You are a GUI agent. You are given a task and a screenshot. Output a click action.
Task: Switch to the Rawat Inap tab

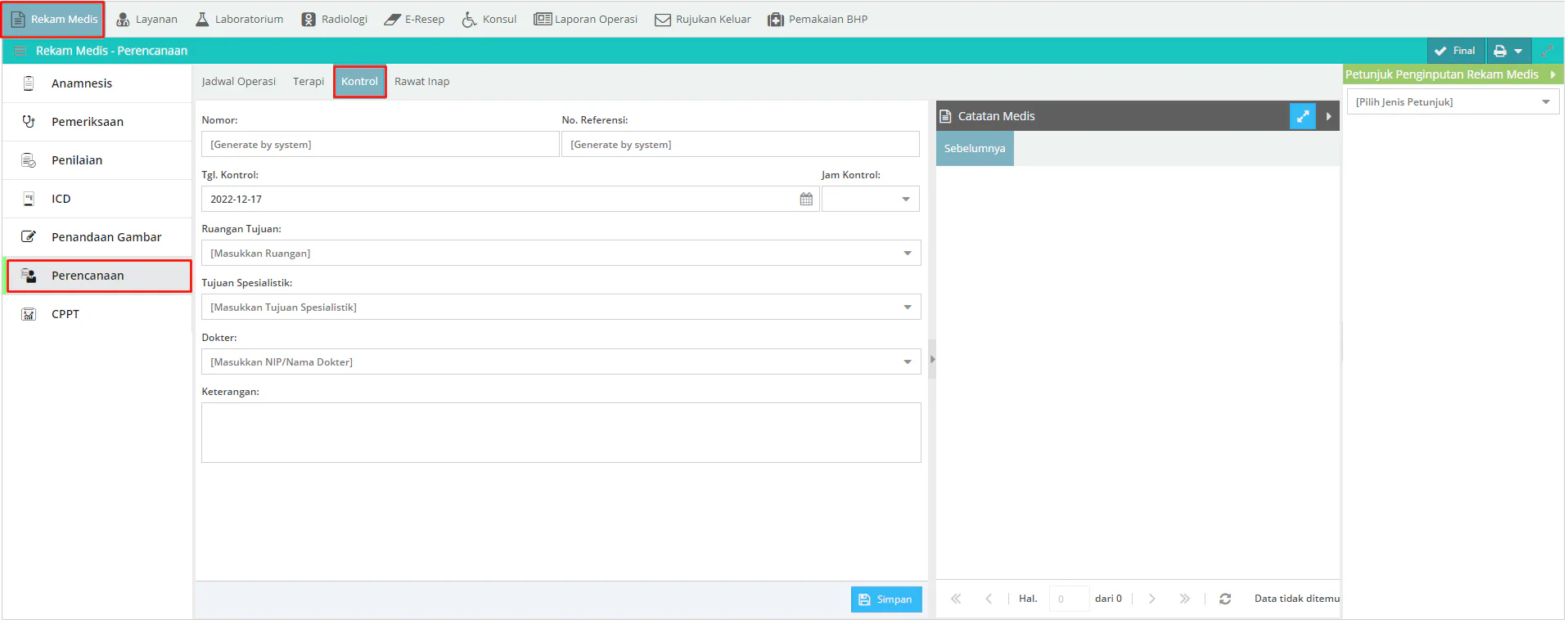421,82
